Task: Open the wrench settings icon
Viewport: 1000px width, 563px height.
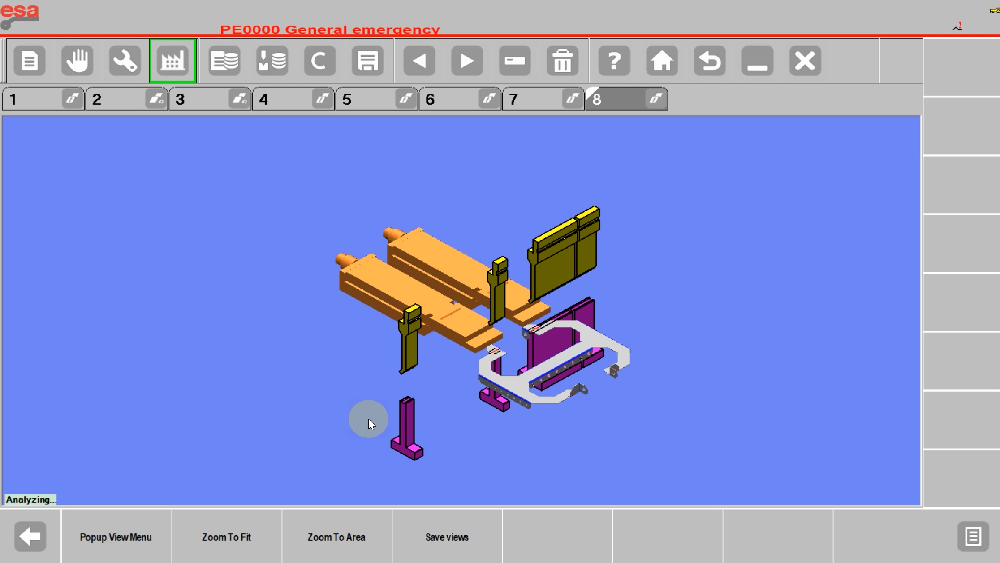Action: [x=125, y=61]
